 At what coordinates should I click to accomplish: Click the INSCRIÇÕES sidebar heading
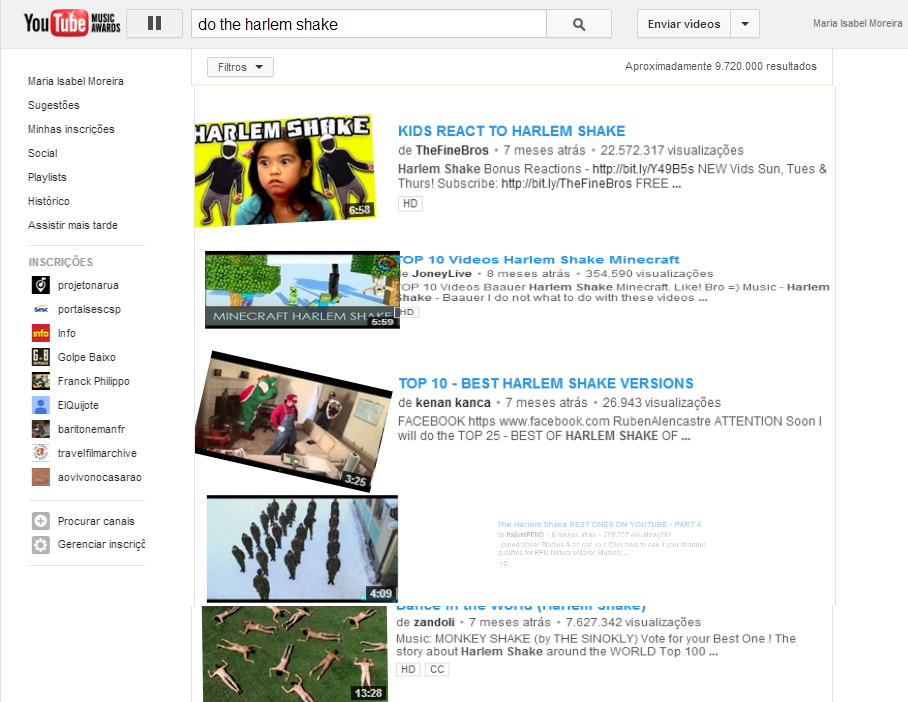tap(61, 262)
